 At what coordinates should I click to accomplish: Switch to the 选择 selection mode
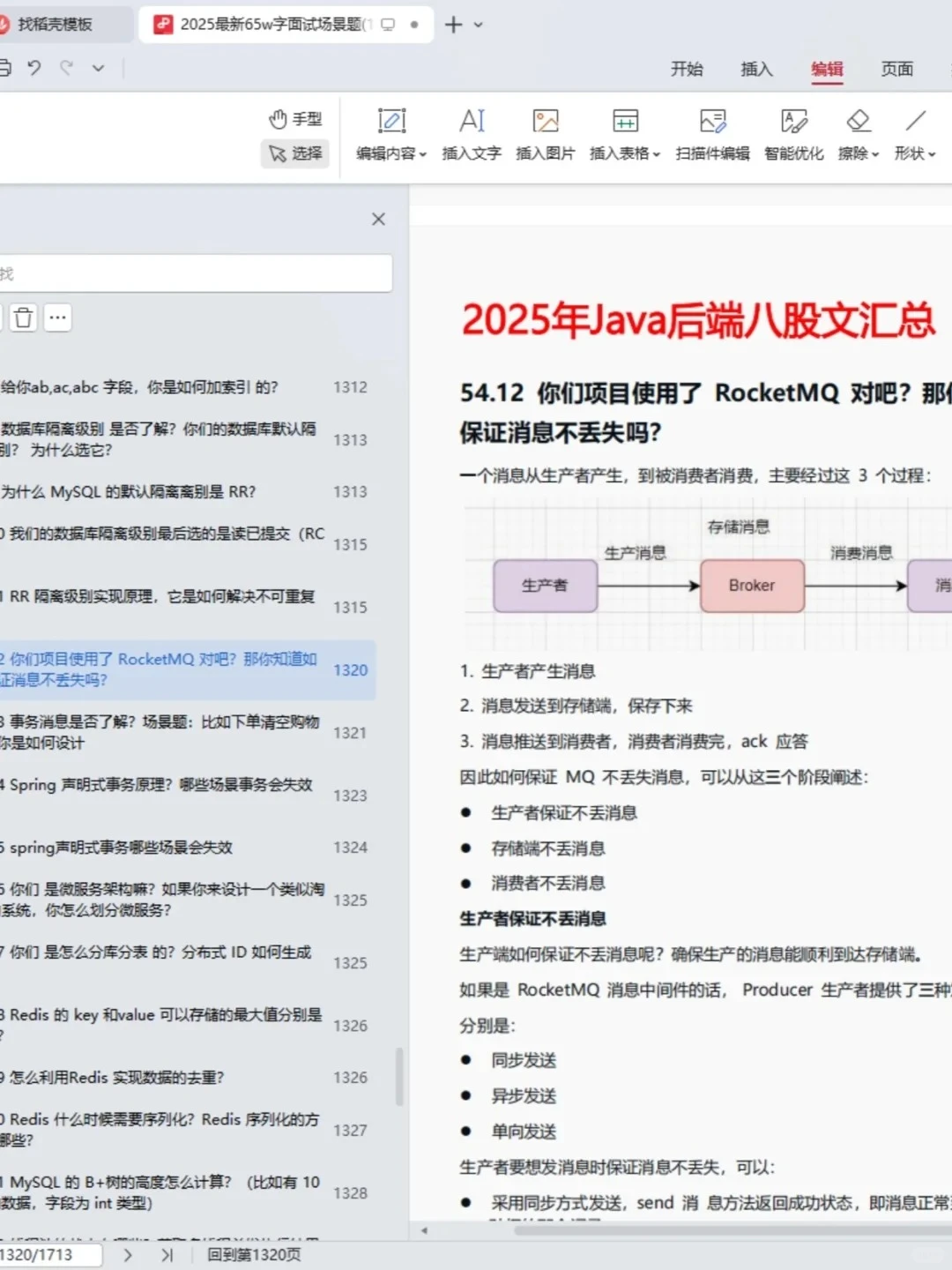click(x=295, y=153)
